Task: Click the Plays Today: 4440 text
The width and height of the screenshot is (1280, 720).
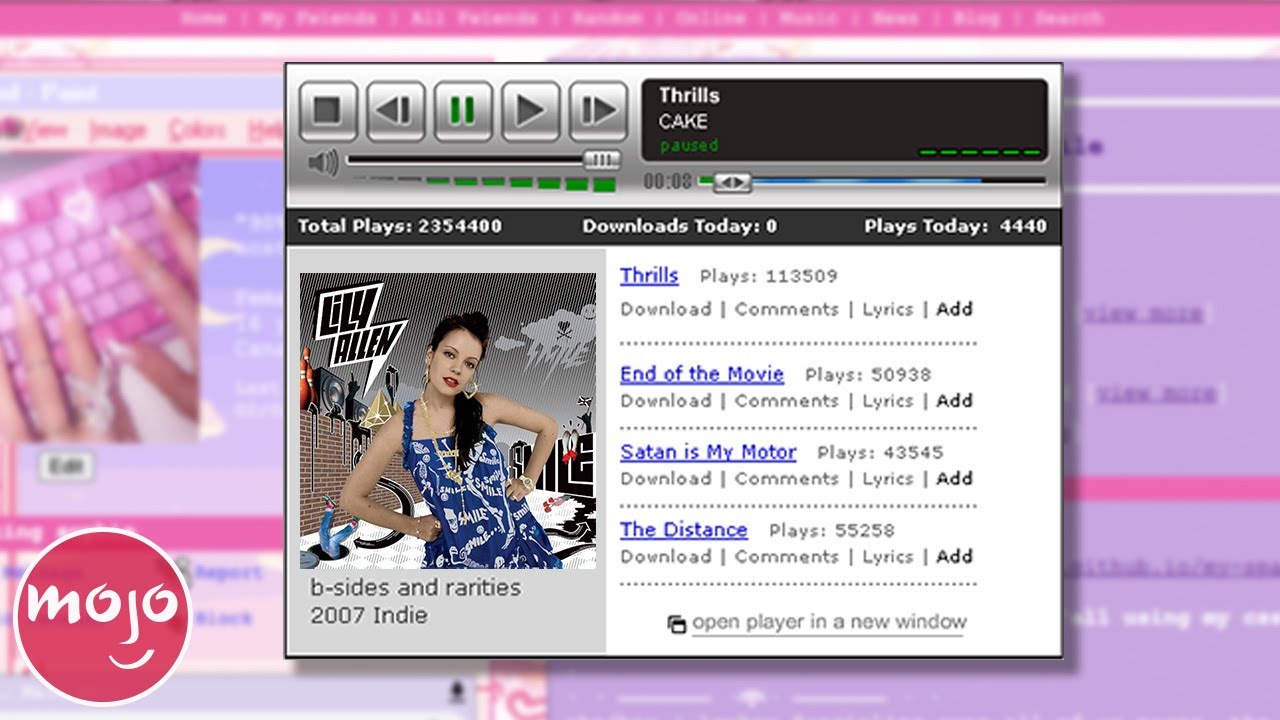Action: [955, 226]
